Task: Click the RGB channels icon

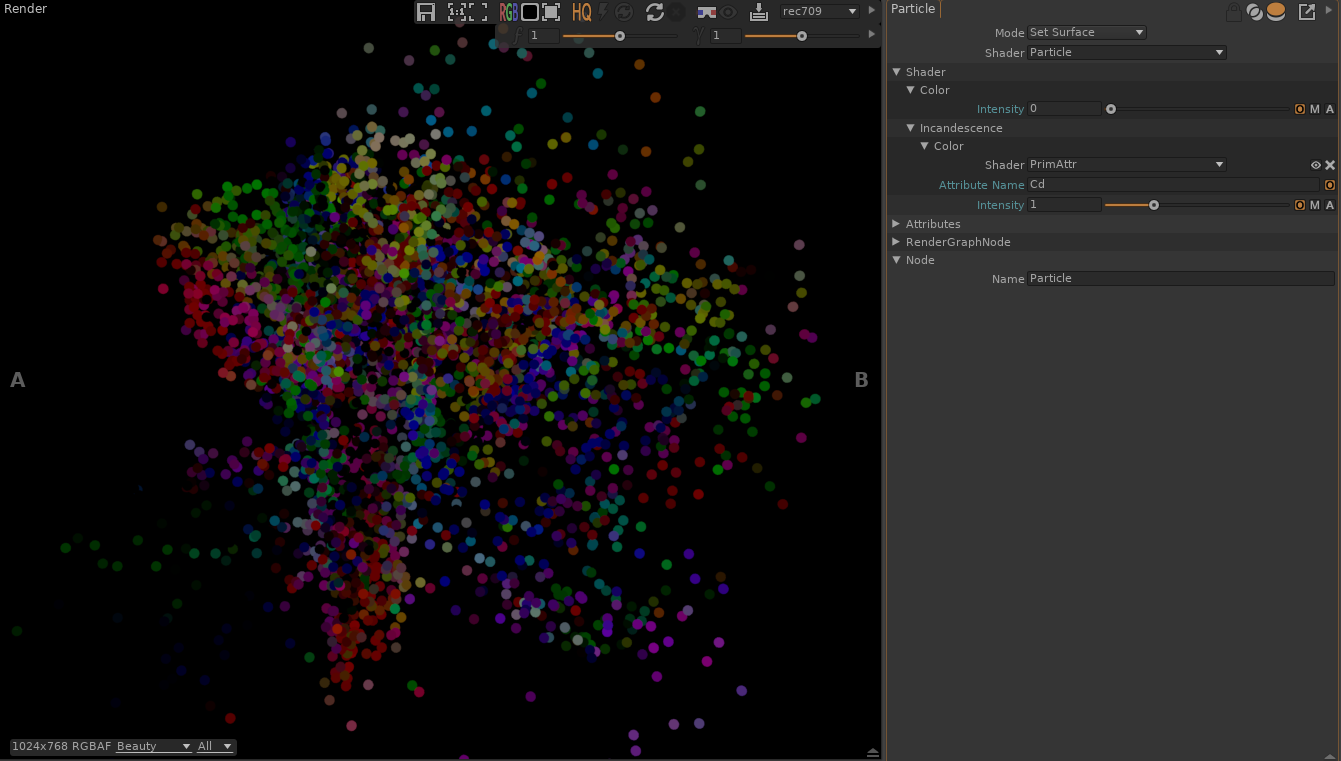Action: pyautogui.click(x=508, y=12)
